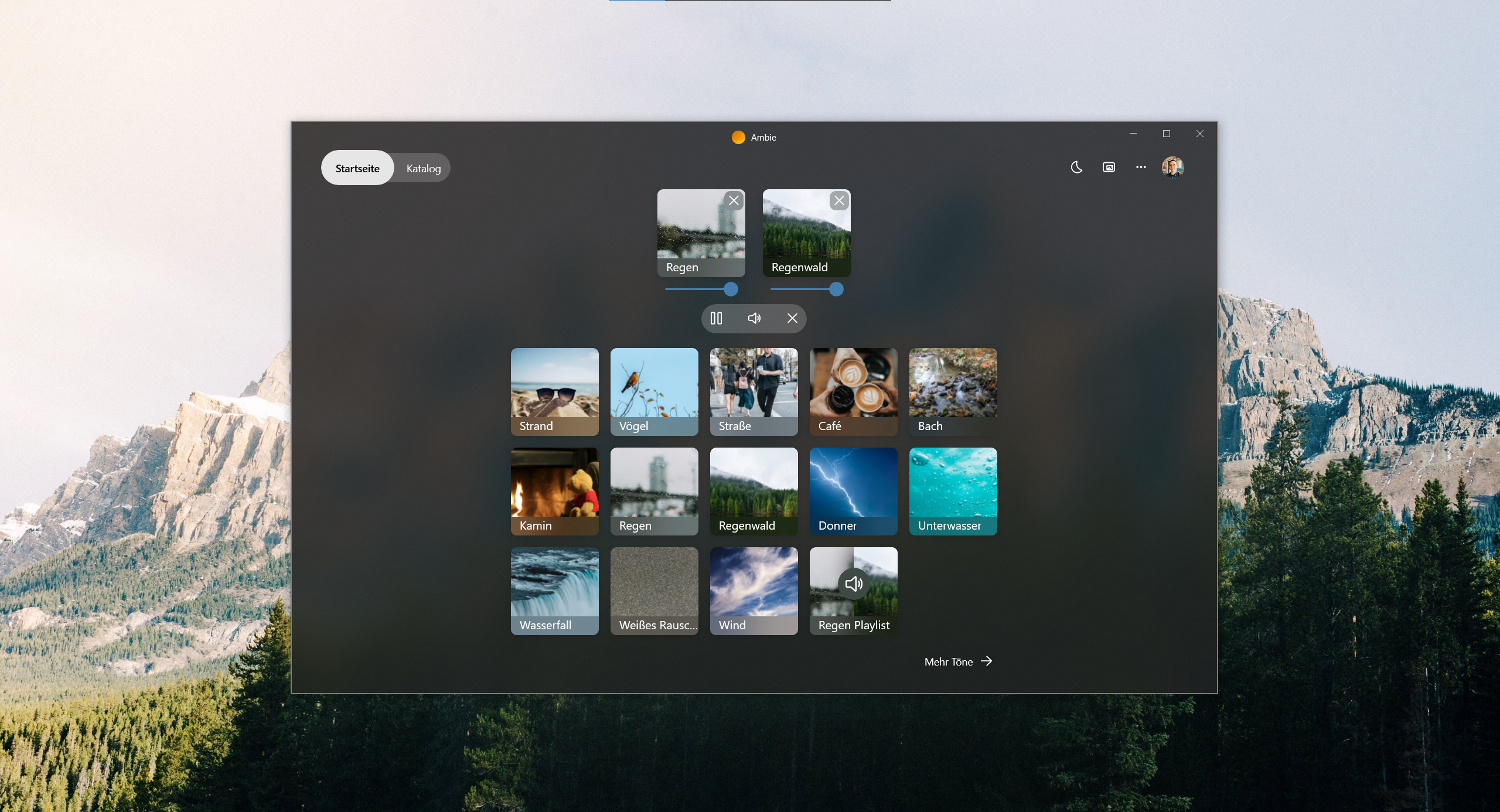The image size is (1500, 812).
Task: Clear all active sounds with X
Action: (792, 318)
